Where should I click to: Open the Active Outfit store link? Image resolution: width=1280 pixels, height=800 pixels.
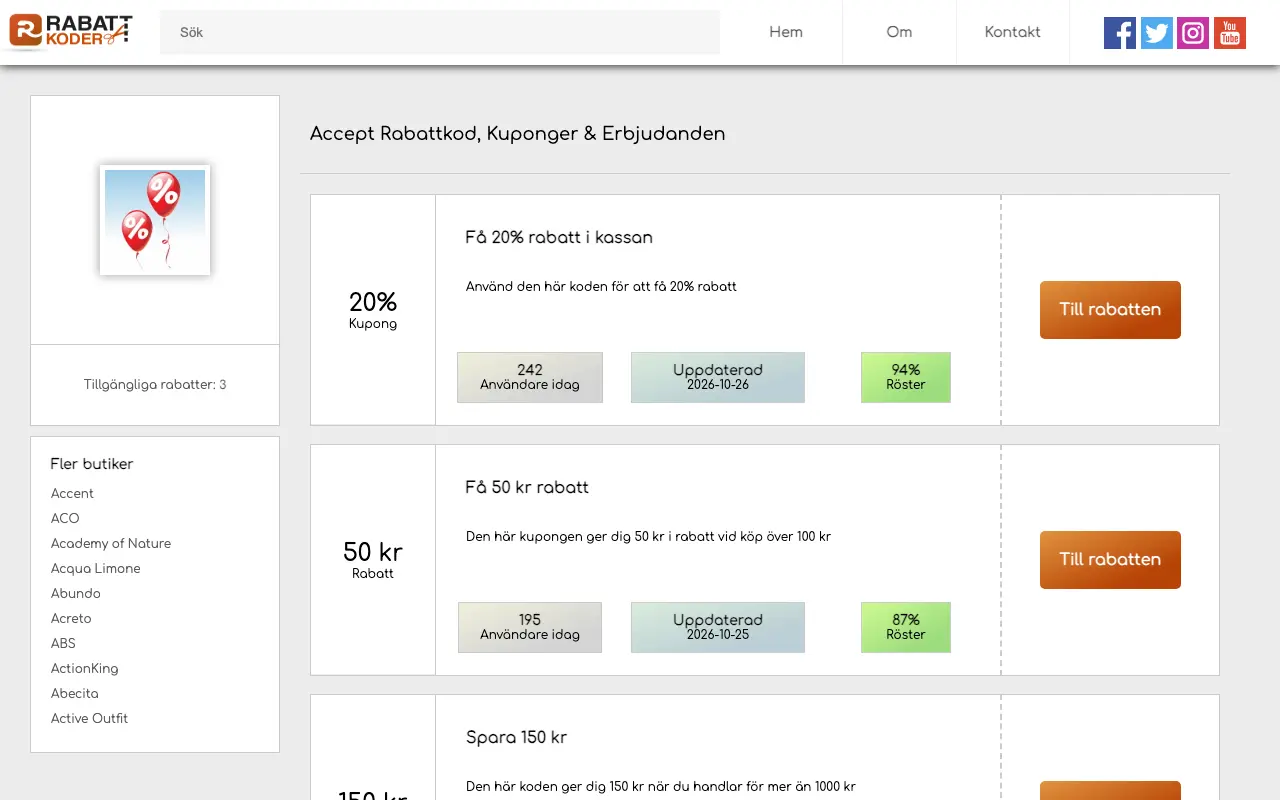90,719
